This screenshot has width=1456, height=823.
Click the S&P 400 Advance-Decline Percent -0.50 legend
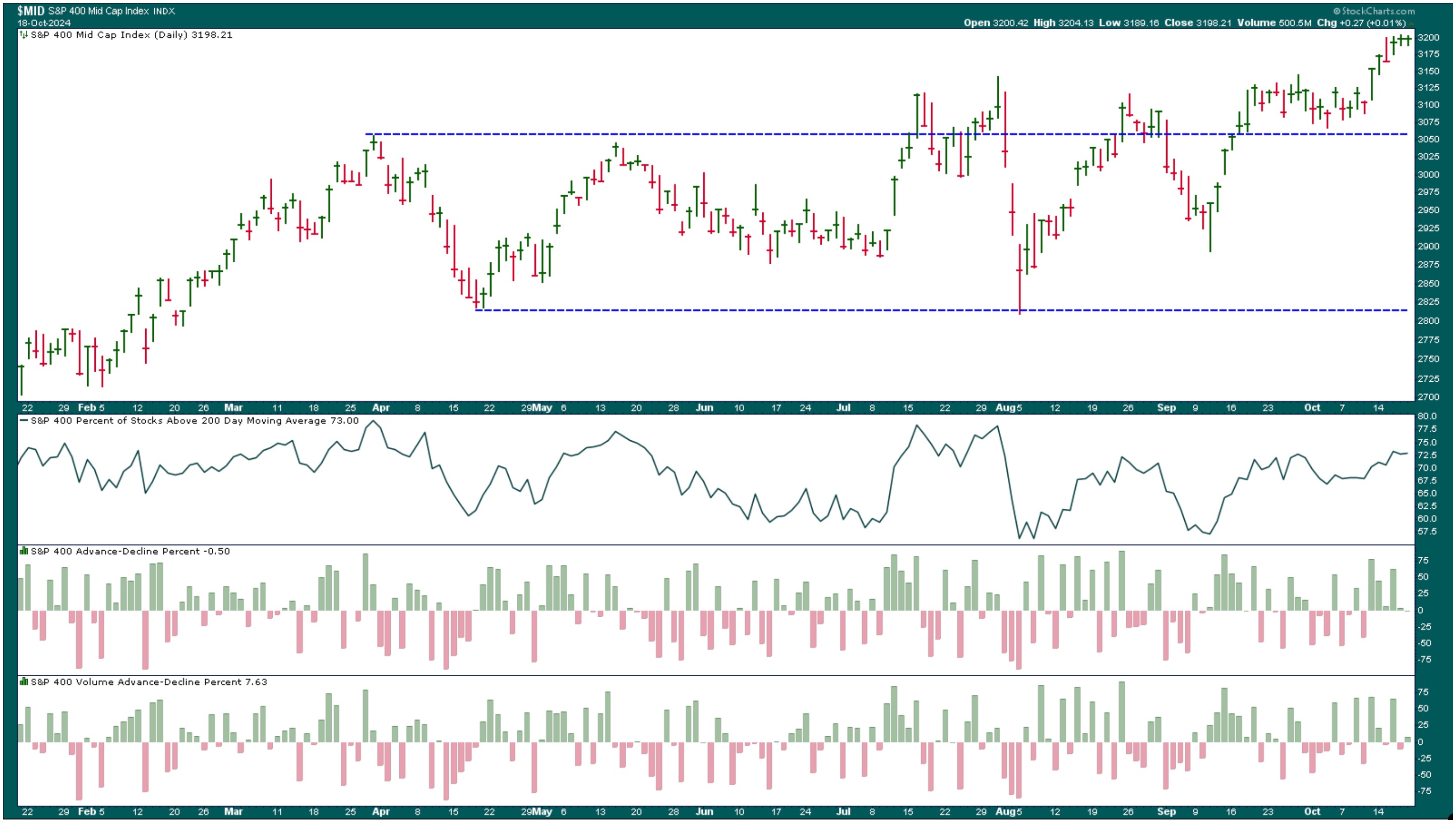click(130, 551)
